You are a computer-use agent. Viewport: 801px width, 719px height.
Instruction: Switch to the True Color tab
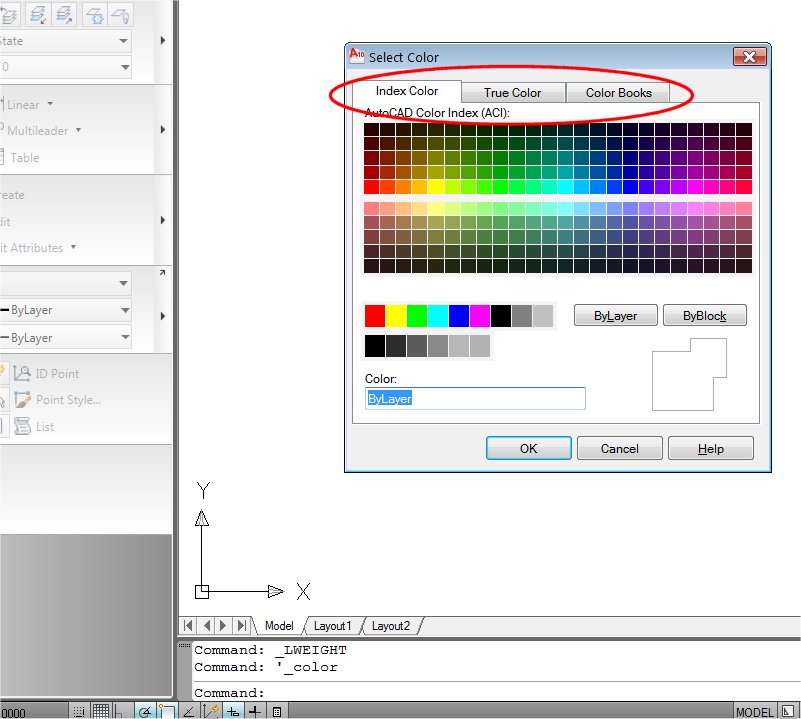click(x=513, y=92)
